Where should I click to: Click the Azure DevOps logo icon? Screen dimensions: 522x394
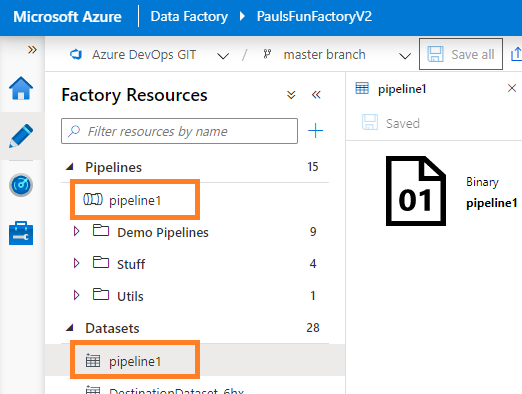coord(76,54)
